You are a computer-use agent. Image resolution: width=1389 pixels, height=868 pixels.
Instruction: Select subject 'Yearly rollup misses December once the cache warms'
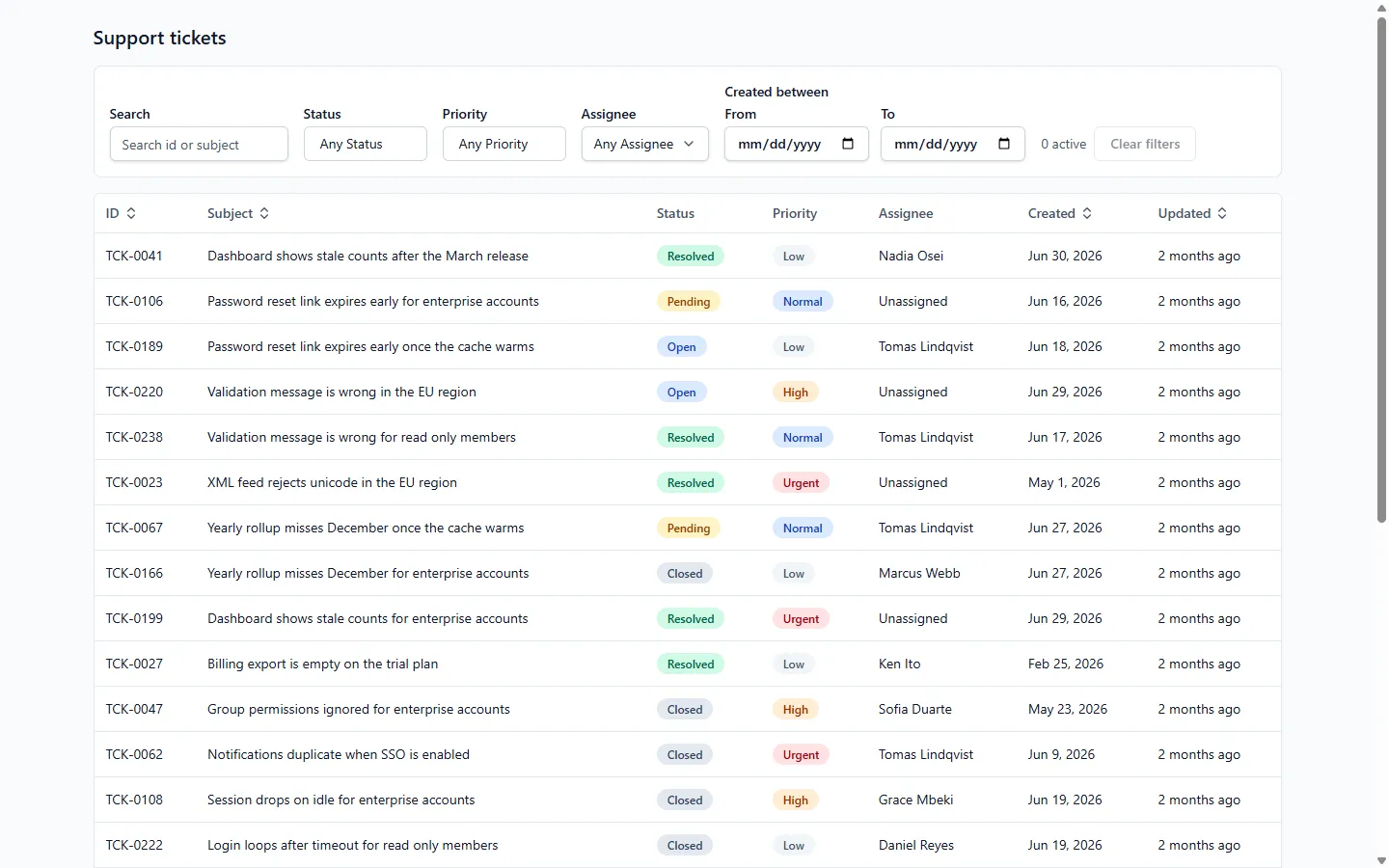coord(366,528)
